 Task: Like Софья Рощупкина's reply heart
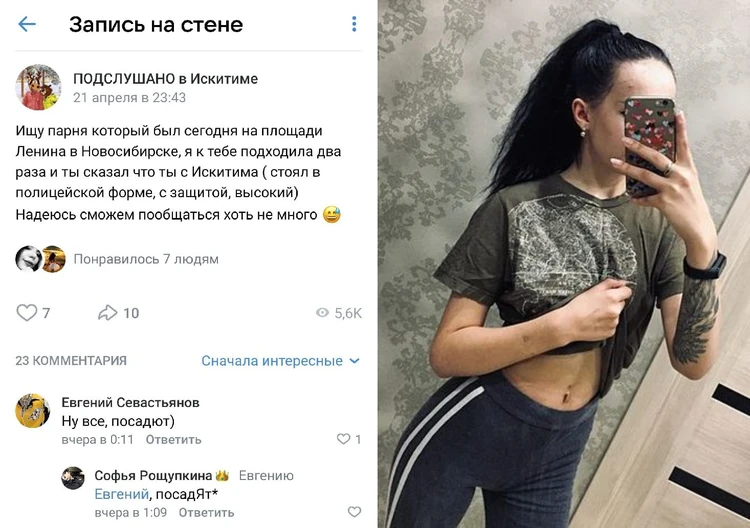[x=354, y=512]
